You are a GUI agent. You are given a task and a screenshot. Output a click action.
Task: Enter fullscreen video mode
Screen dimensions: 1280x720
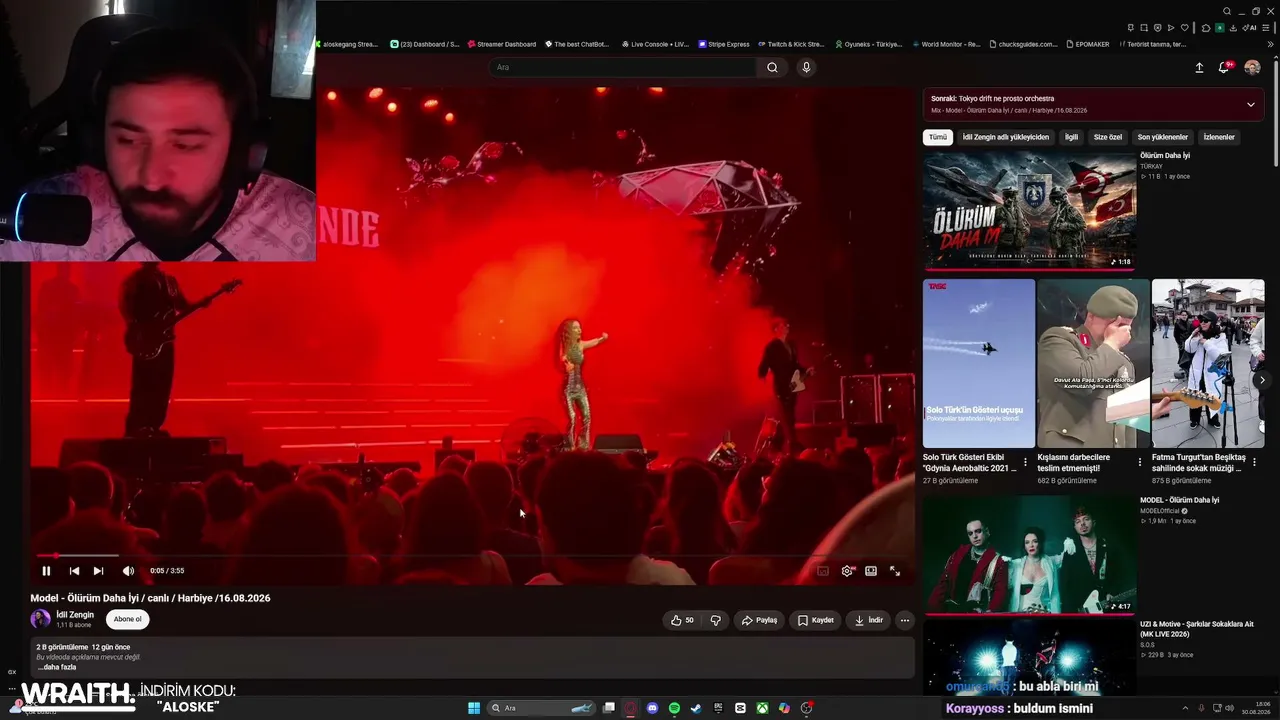point(895,571)
